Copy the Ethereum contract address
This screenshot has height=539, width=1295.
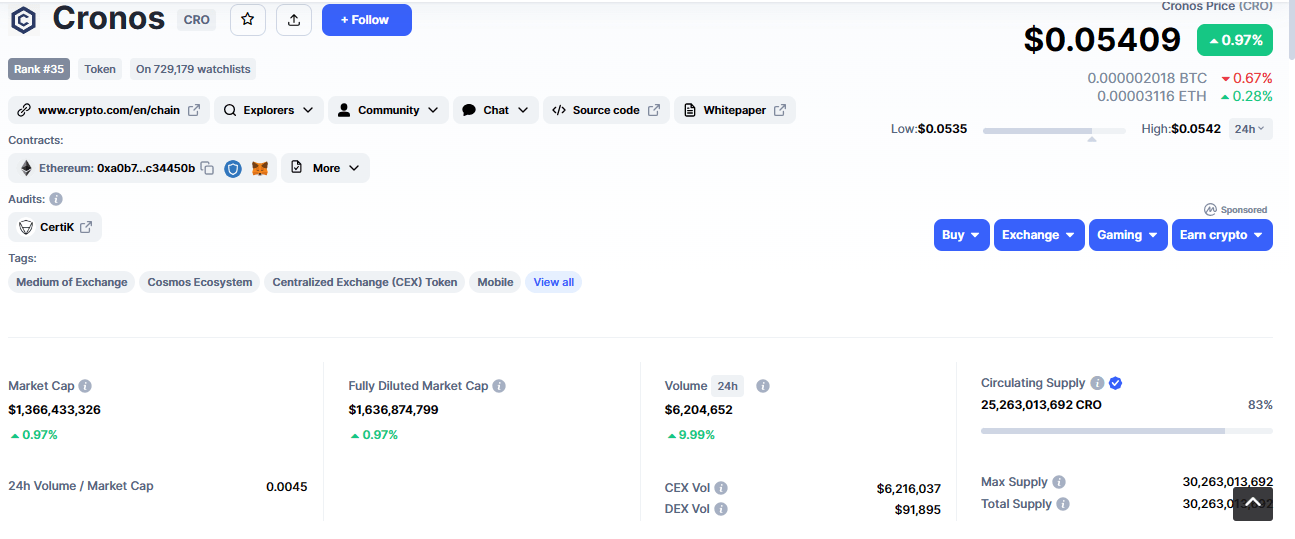coord(207,168)
